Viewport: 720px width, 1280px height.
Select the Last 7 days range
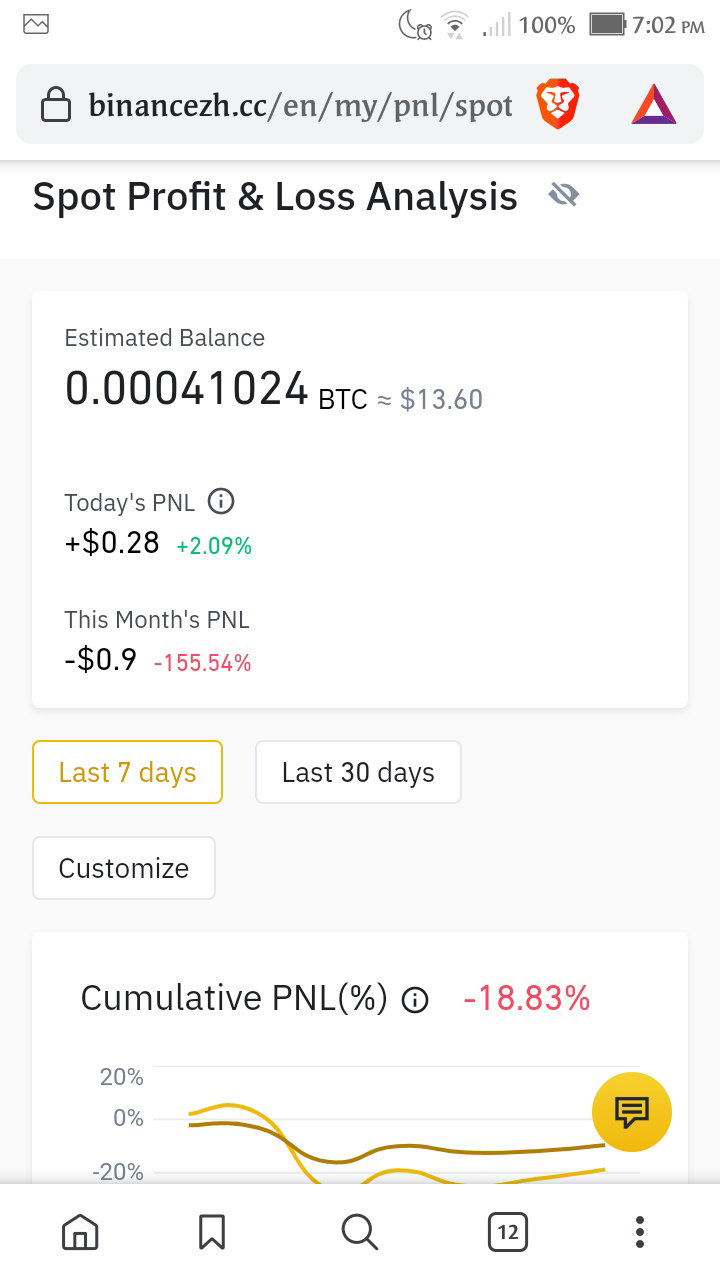pyautogui.click(x=127, y=772)
